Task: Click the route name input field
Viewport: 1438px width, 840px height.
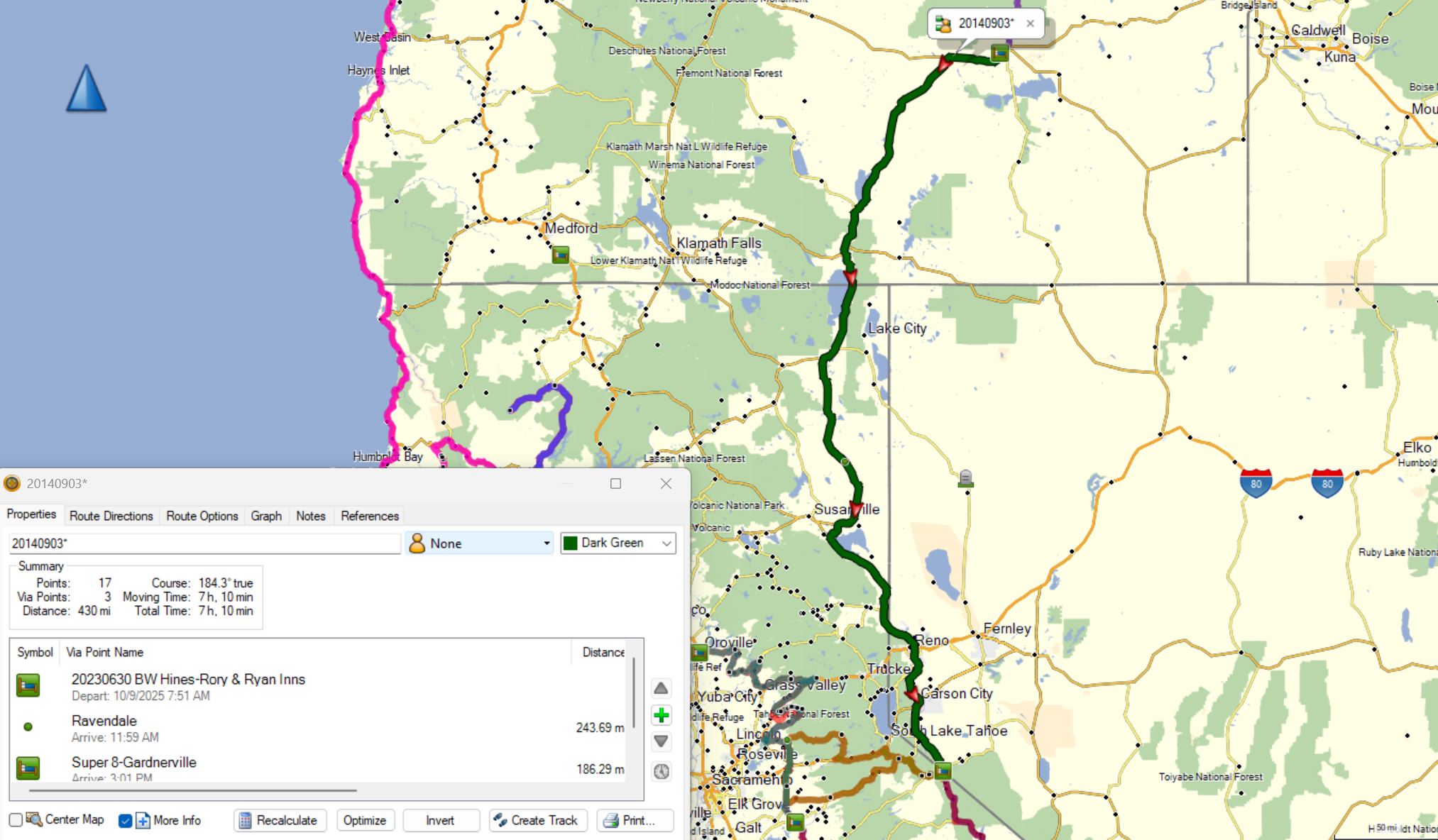Action: click(204, 543)
